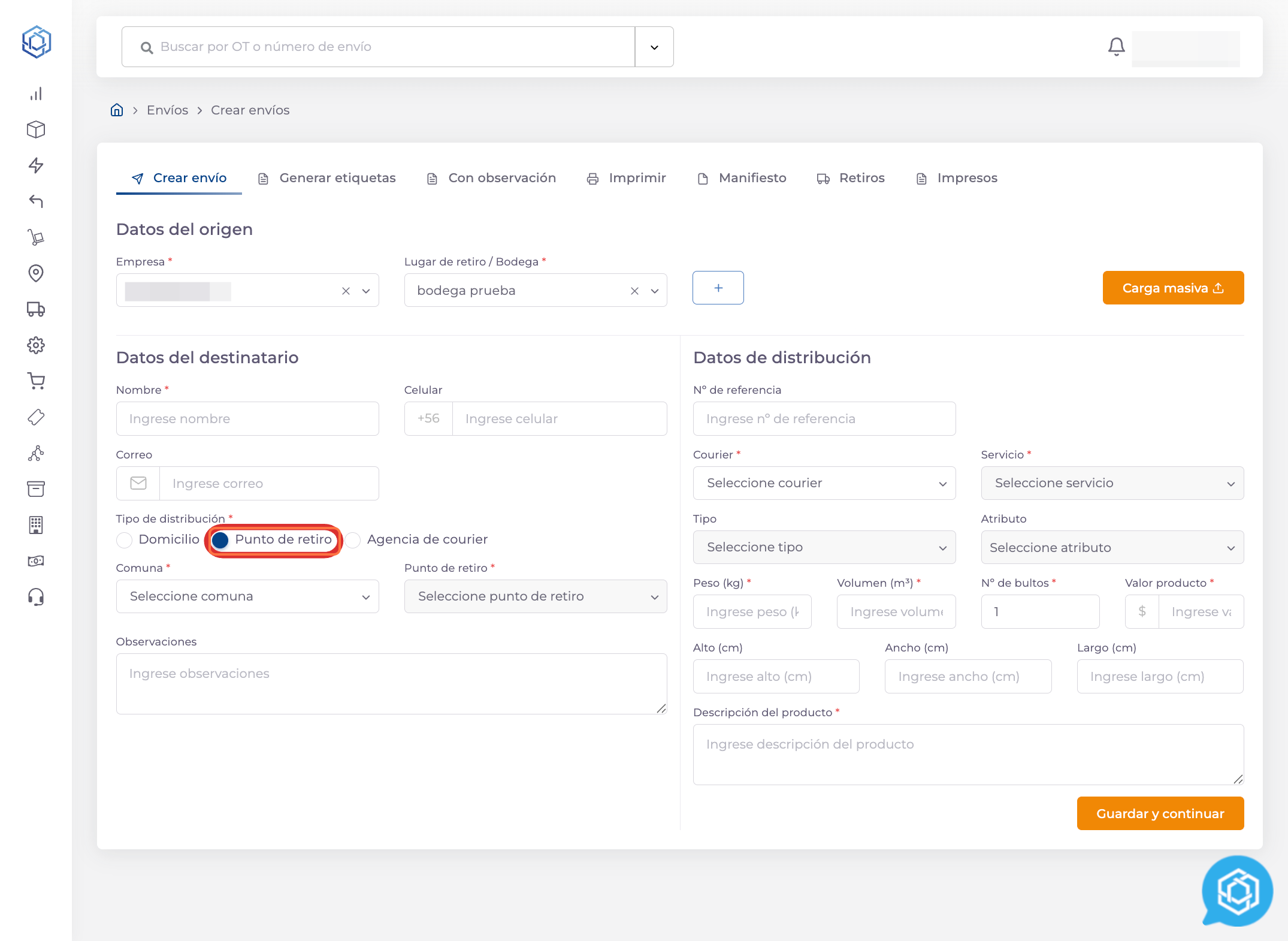This screenshot has height=941, width=1288.
Task: Select the Punto de retiro radio option
Action: (220, 540)
